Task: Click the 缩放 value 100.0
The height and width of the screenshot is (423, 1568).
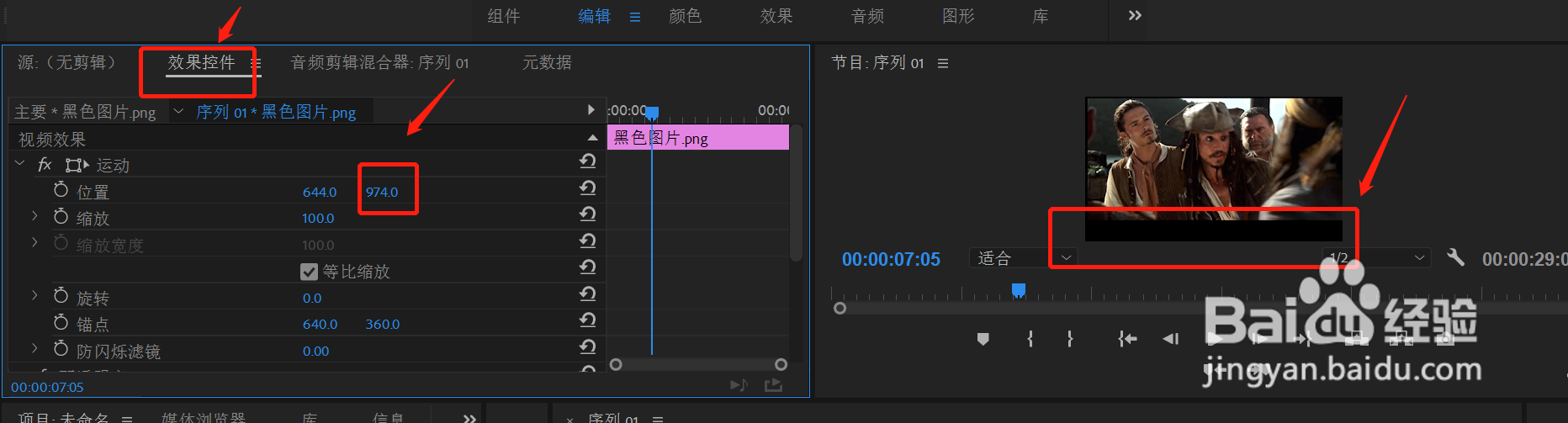Action: [318, 219]
